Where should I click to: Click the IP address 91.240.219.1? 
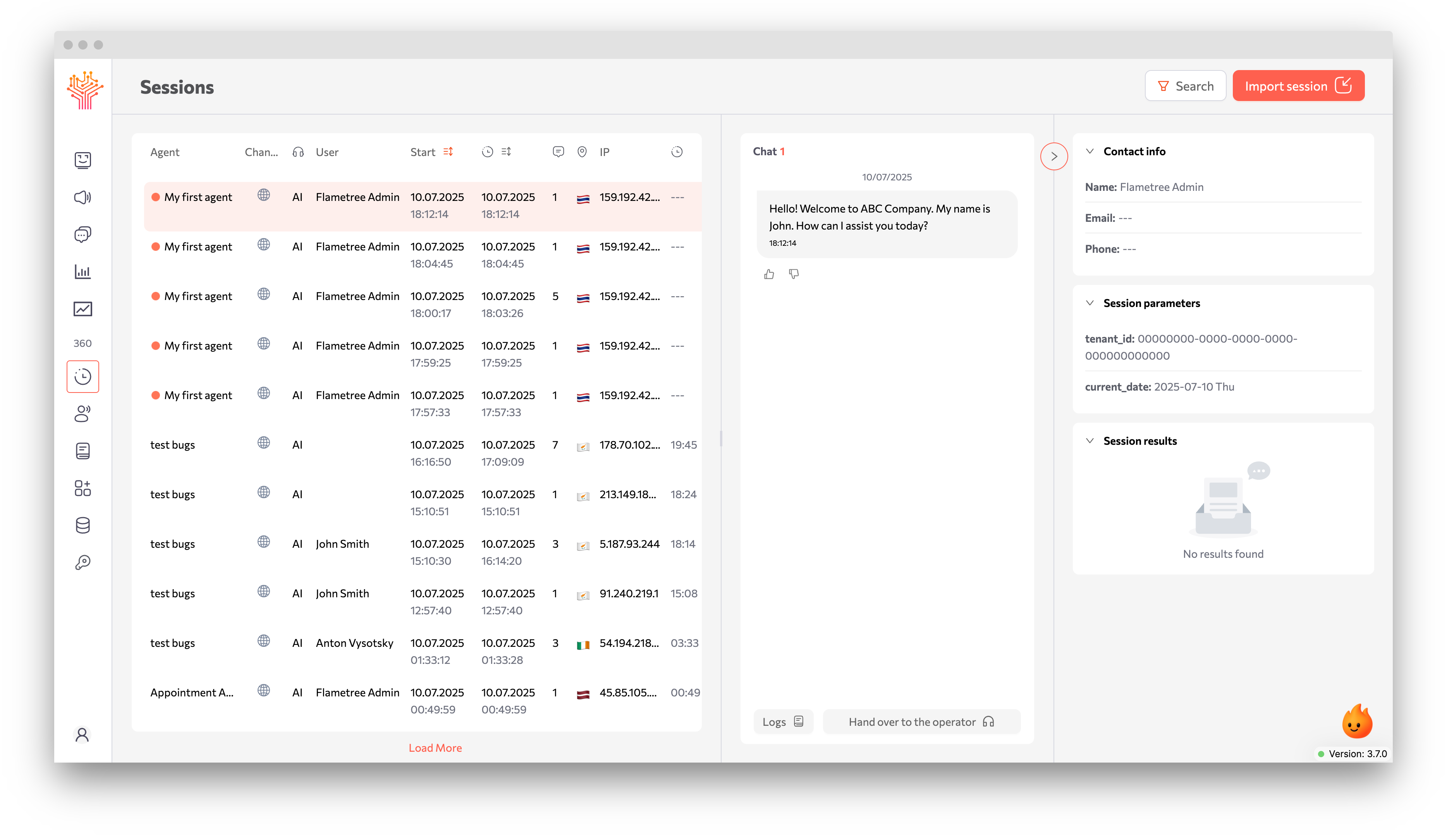(x=629, y=594)
